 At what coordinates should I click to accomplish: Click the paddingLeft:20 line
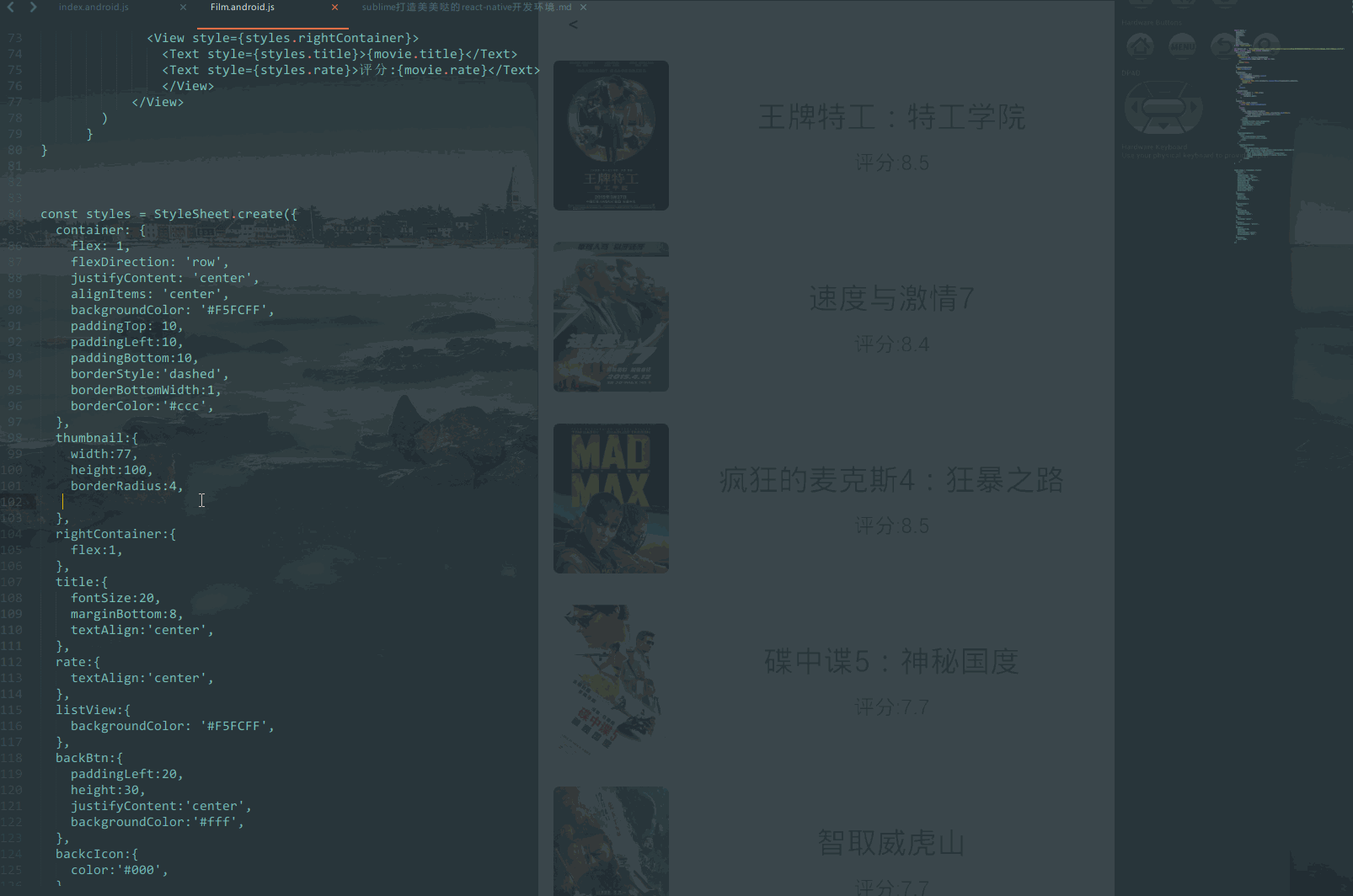127,774
